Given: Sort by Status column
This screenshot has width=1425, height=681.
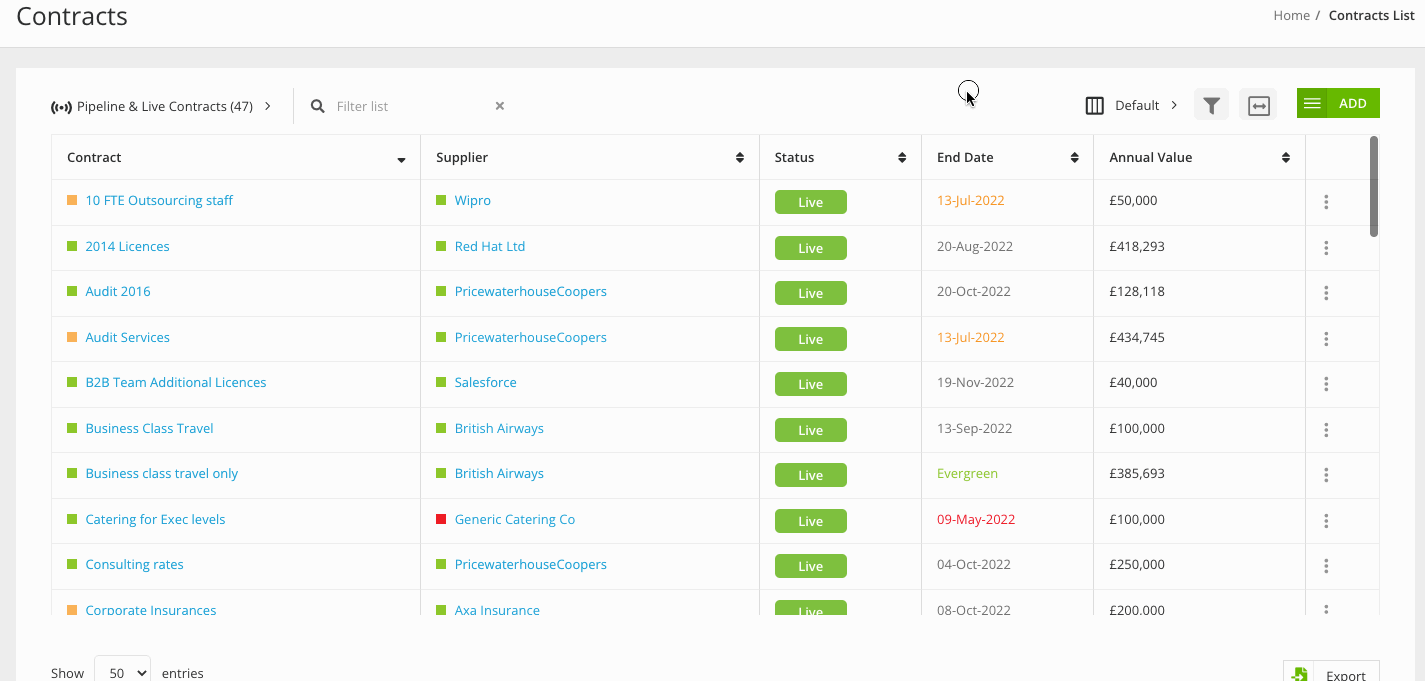Looking at the screenshot, I should pyautogui.click(x=902, y=158).
